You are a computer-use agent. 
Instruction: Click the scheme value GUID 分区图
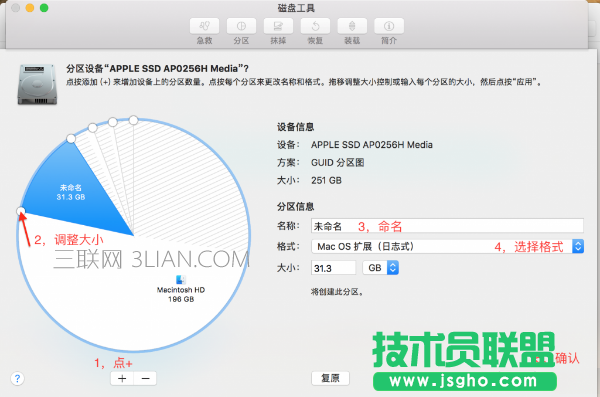[x=338, y=163]
